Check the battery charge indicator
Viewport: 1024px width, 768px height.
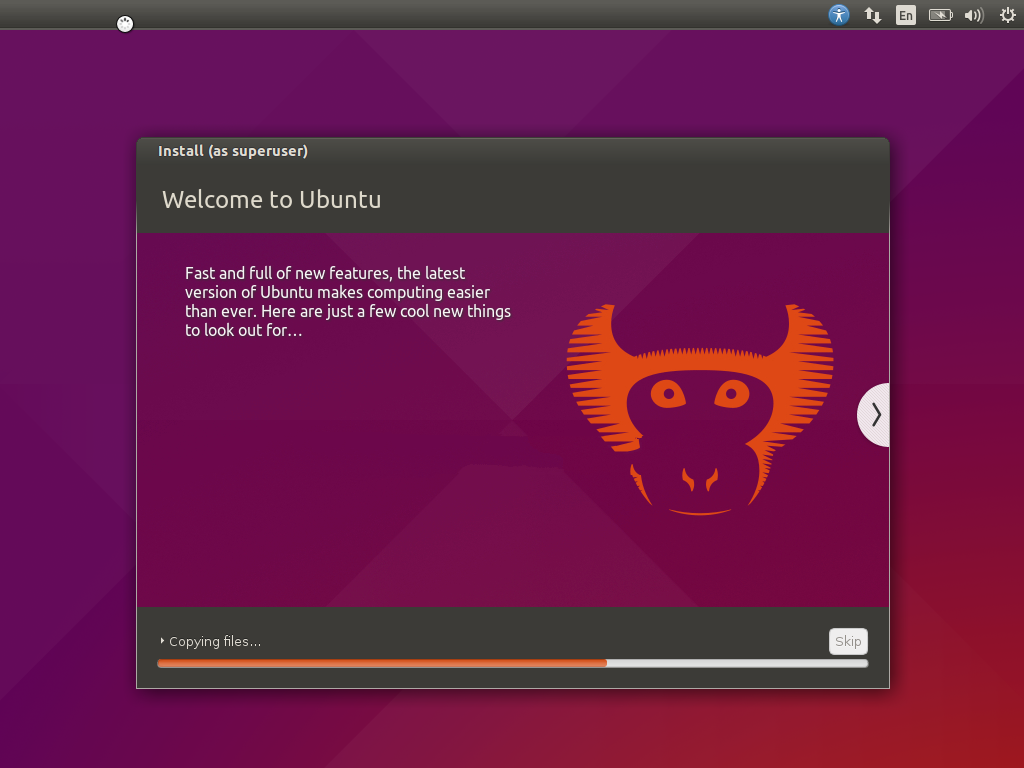coord(940,15)
